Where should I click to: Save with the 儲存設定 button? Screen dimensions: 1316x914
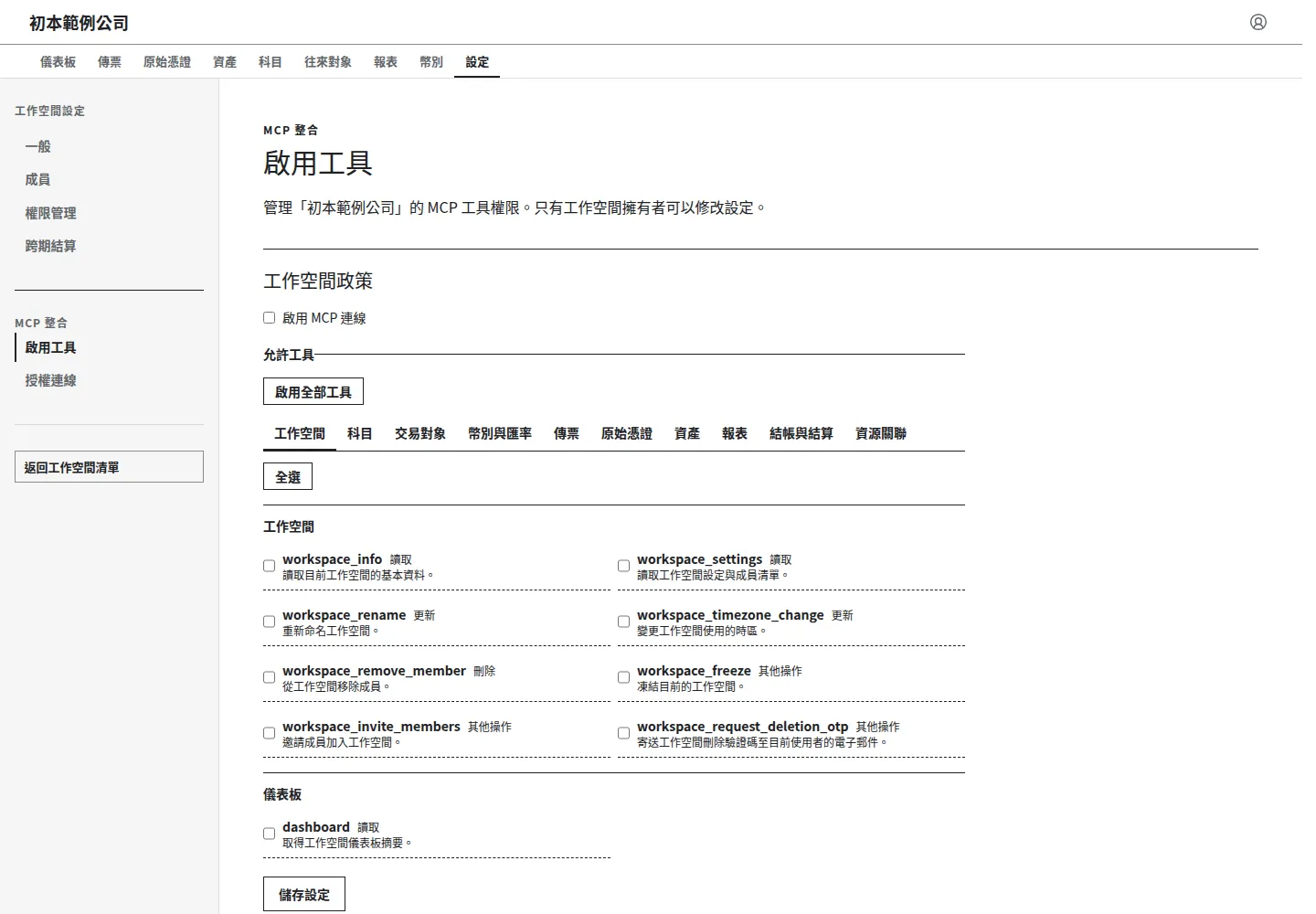point(304,895)
